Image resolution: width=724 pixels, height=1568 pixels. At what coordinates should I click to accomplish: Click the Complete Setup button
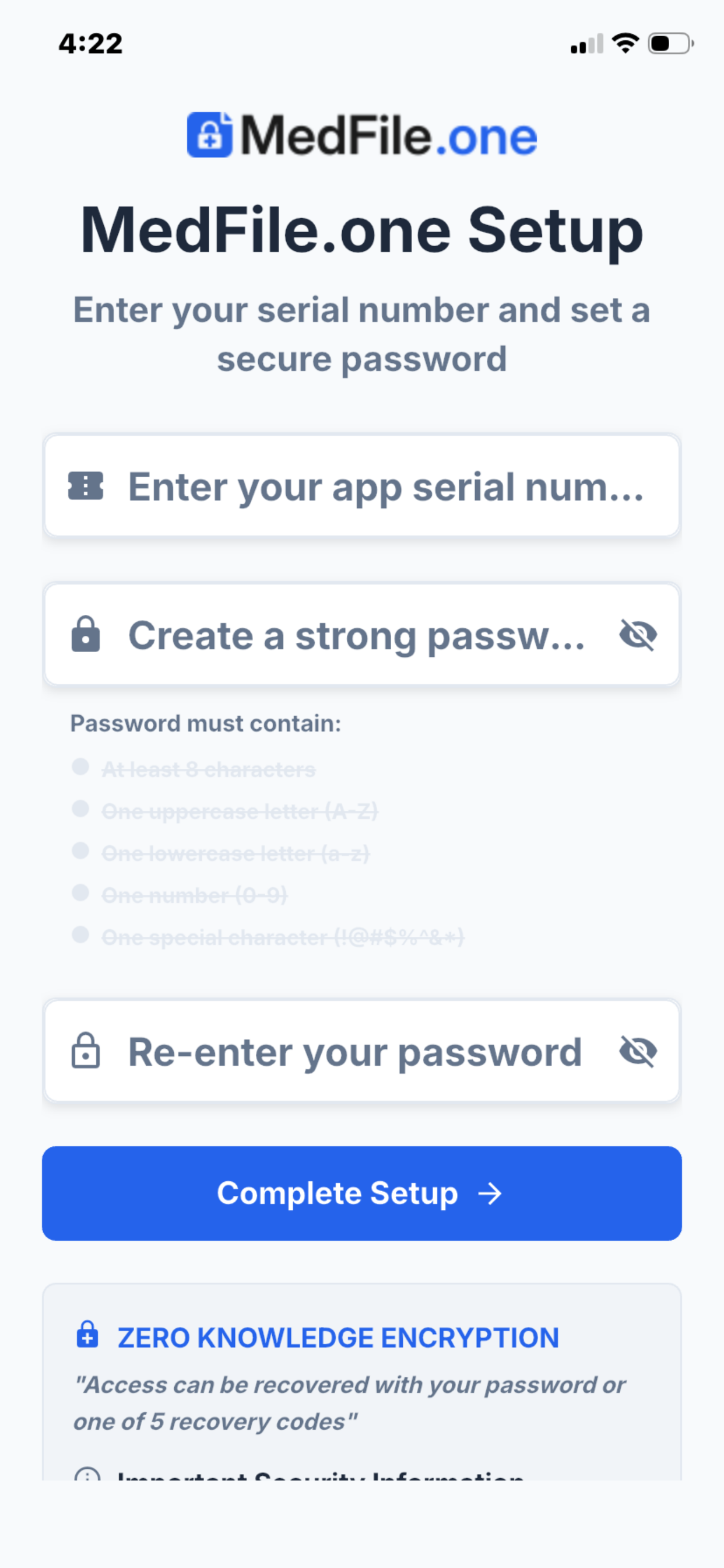(x=362, y=1193)
